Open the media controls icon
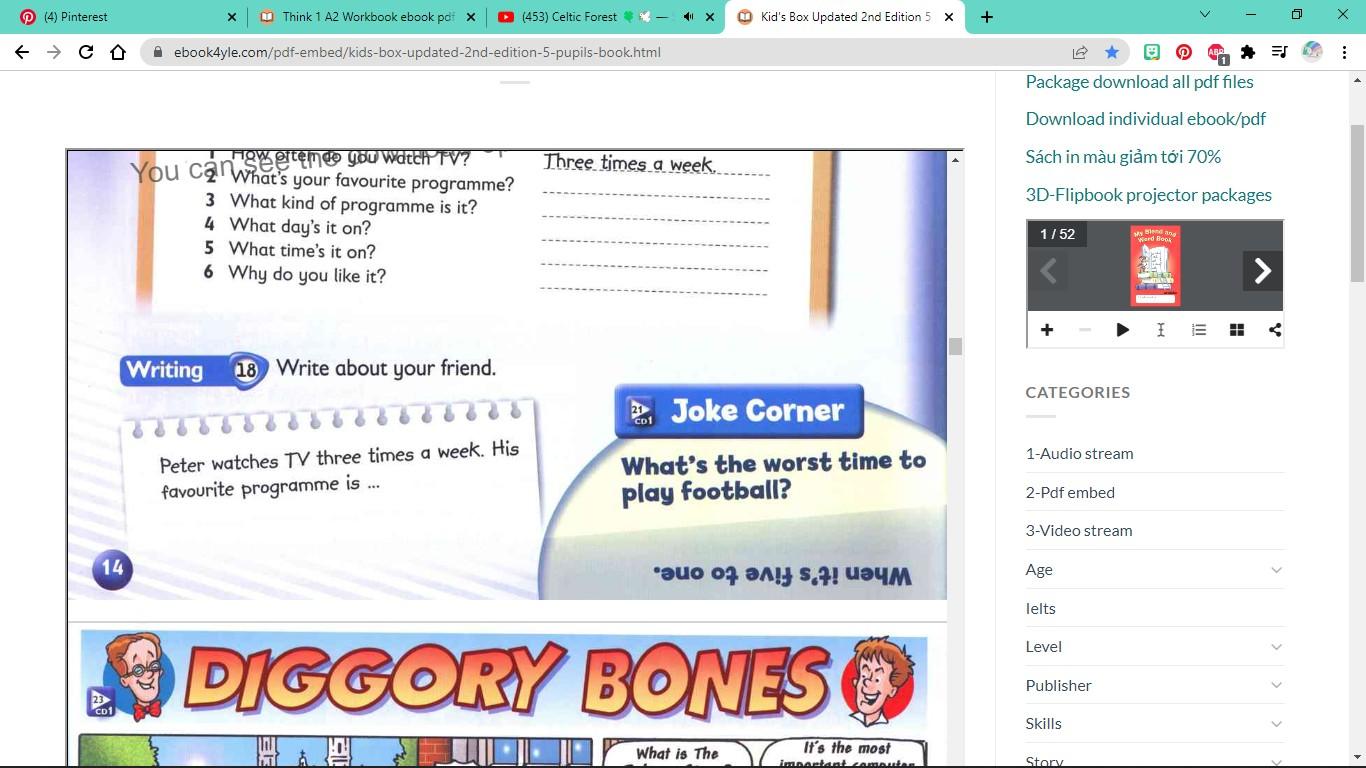Screen dimensions: 1366x768 point(1280,52)
